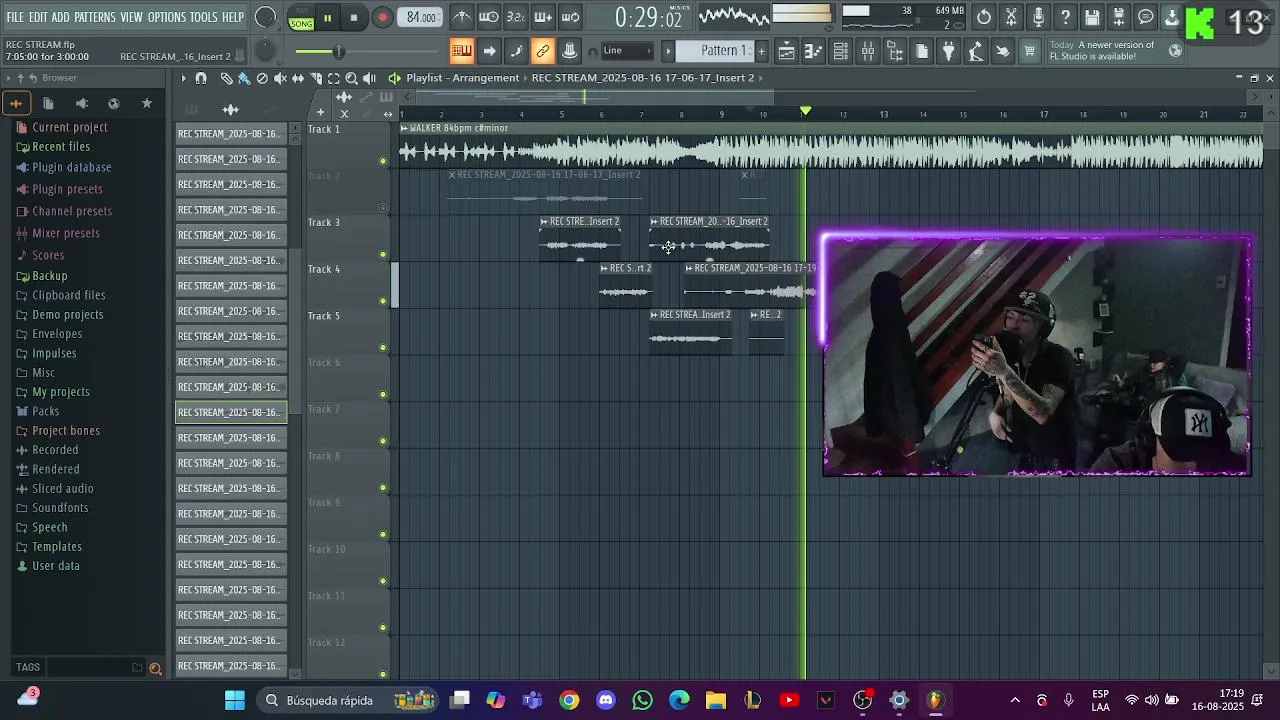Add new pattern with plus button
The height and width of the screenshot is (720, 1280).
[x=761, y=51]
